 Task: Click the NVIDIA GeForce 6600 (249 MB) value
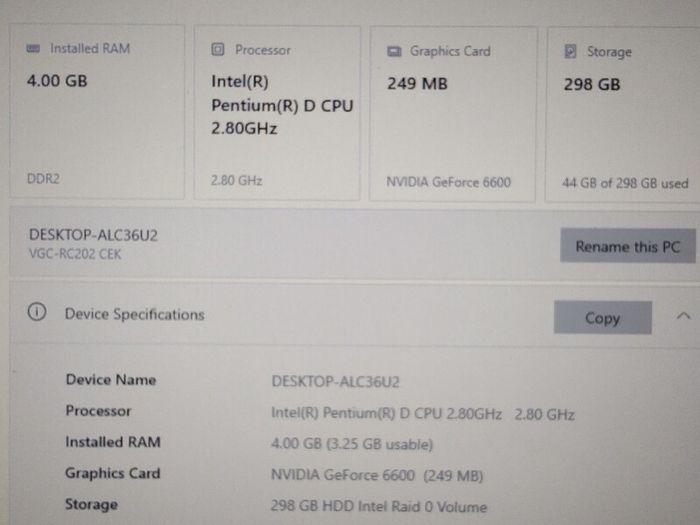pos(377,475)
